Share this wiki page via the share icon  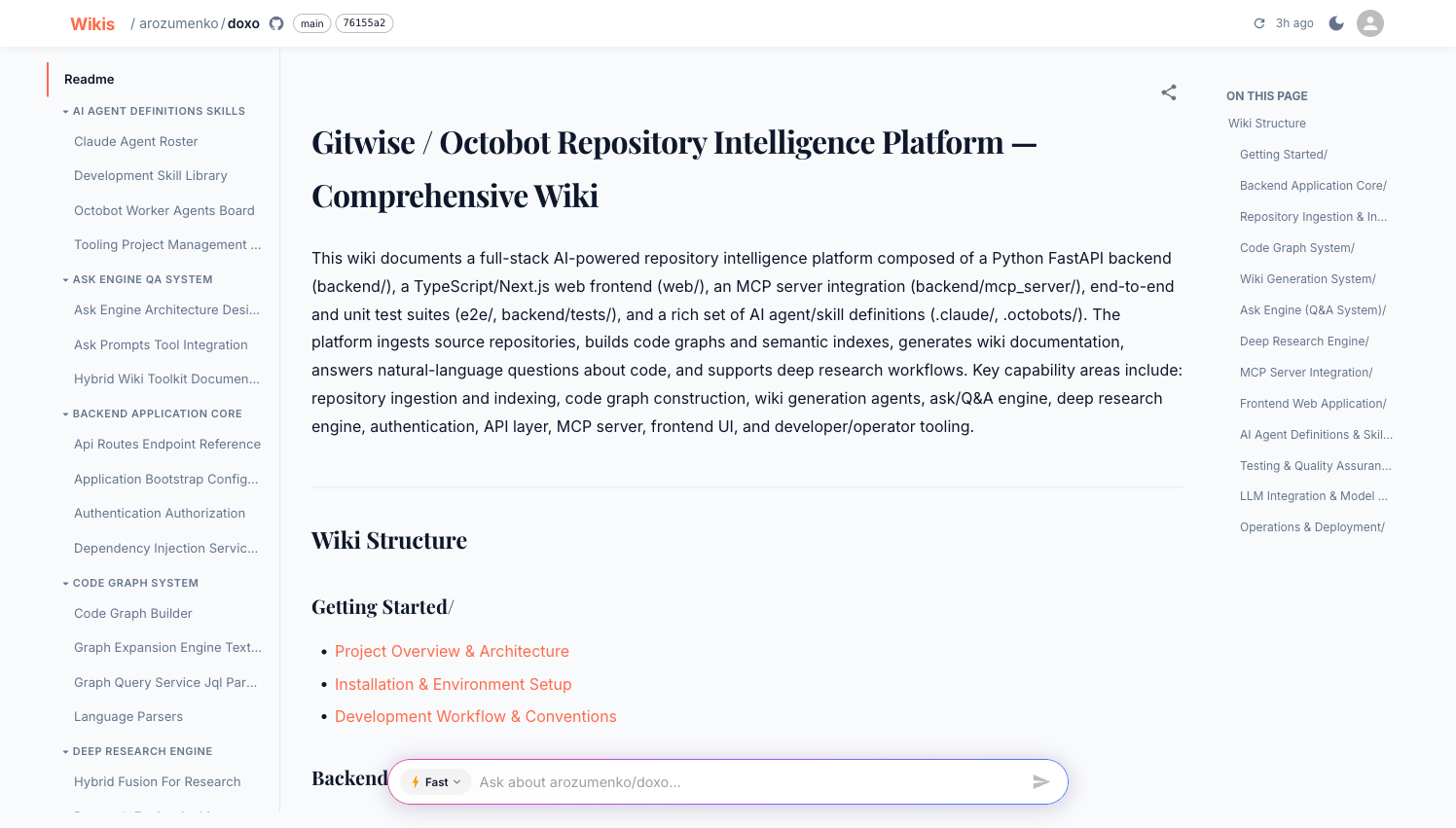click(x=1169, y=92)
